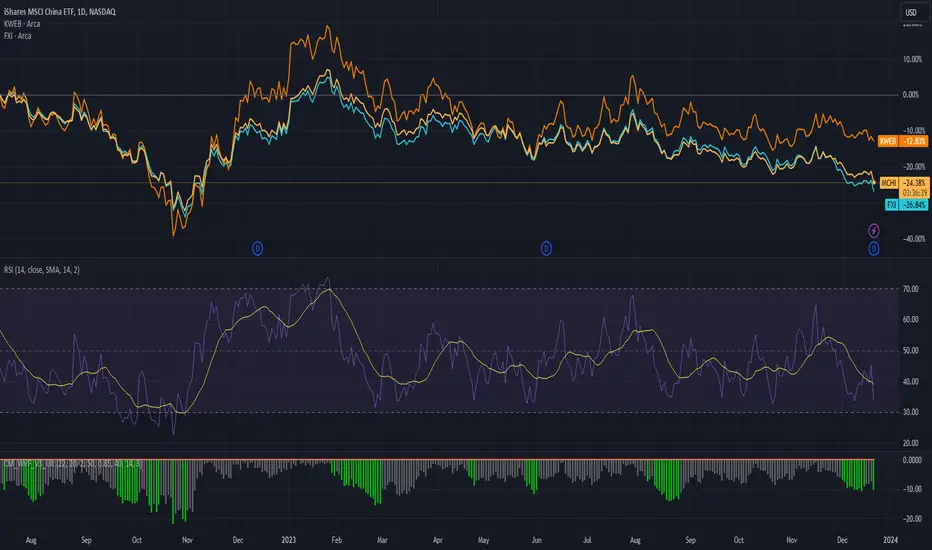Click the -40.00% price axis label
Image resolution: width=932 pixels, height=550 pixels.
click(914, 238)
